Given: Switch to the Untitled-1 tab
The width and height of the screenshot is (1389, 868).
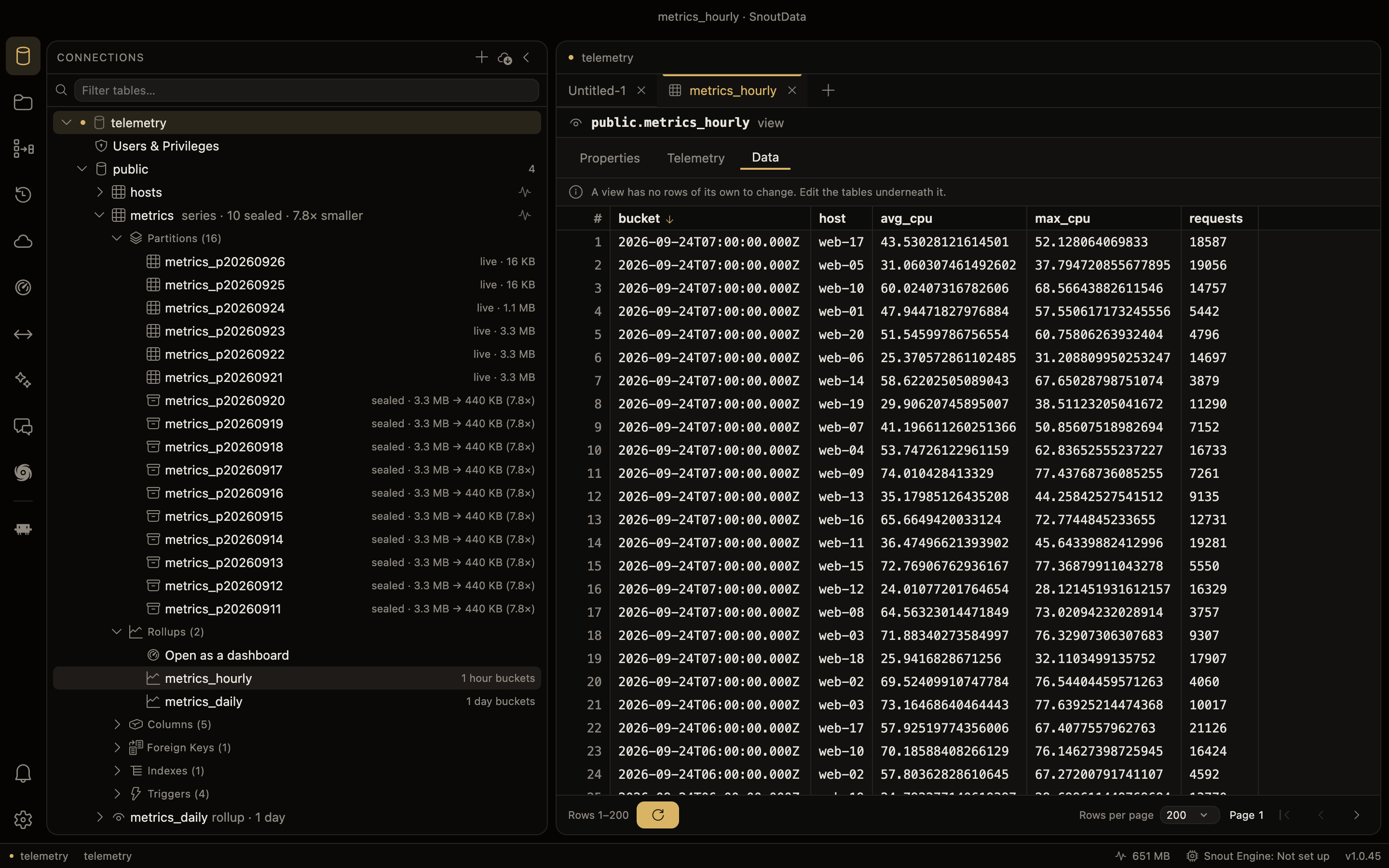Looking at the screenshot, I should [x=597, y=90].
